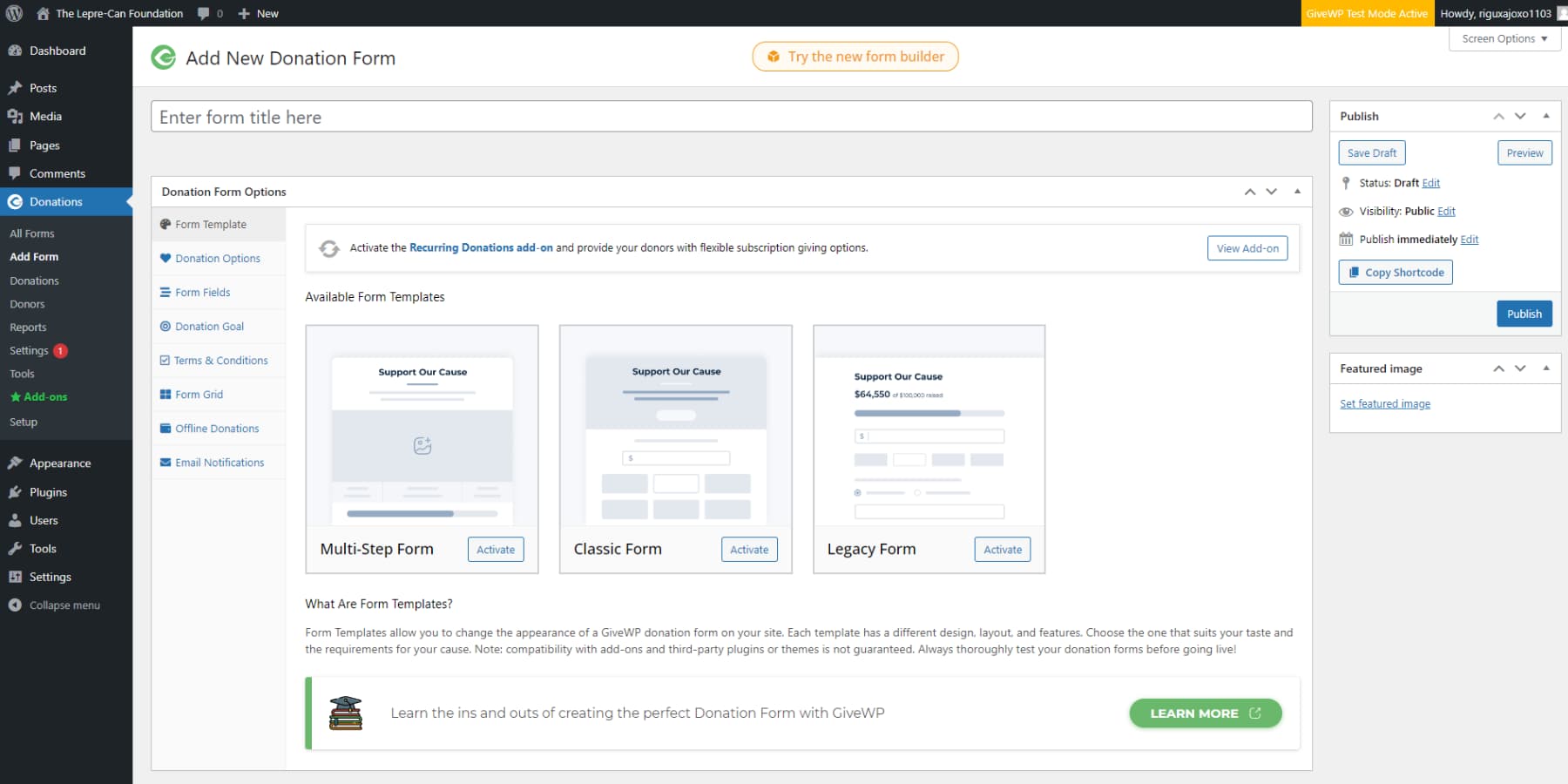
Task: Open the Screen Options dropdown
Action: pyautogui.click(x=1504, y=38)
